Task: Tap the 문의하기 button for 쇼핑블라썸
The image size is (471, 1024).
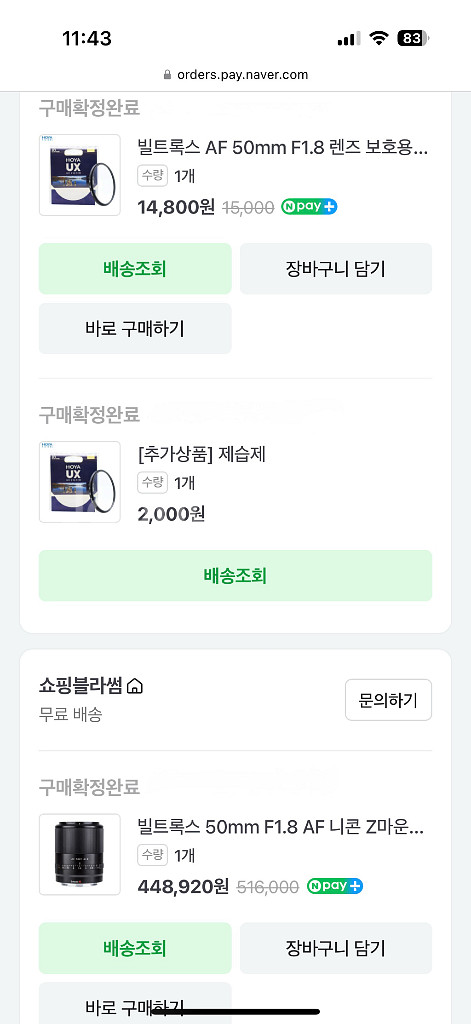Action: pyautogui.click(x=389, y=700)
